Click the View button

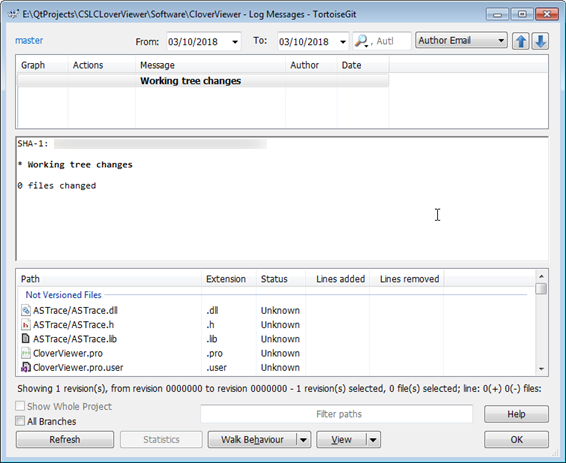coord(341,440)
